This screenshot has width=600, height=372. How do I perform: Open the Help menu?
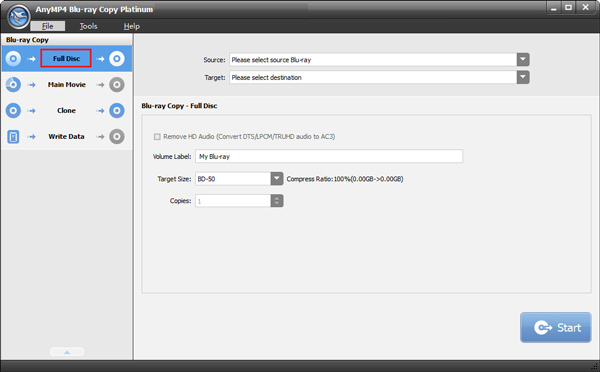click(132, 26)
